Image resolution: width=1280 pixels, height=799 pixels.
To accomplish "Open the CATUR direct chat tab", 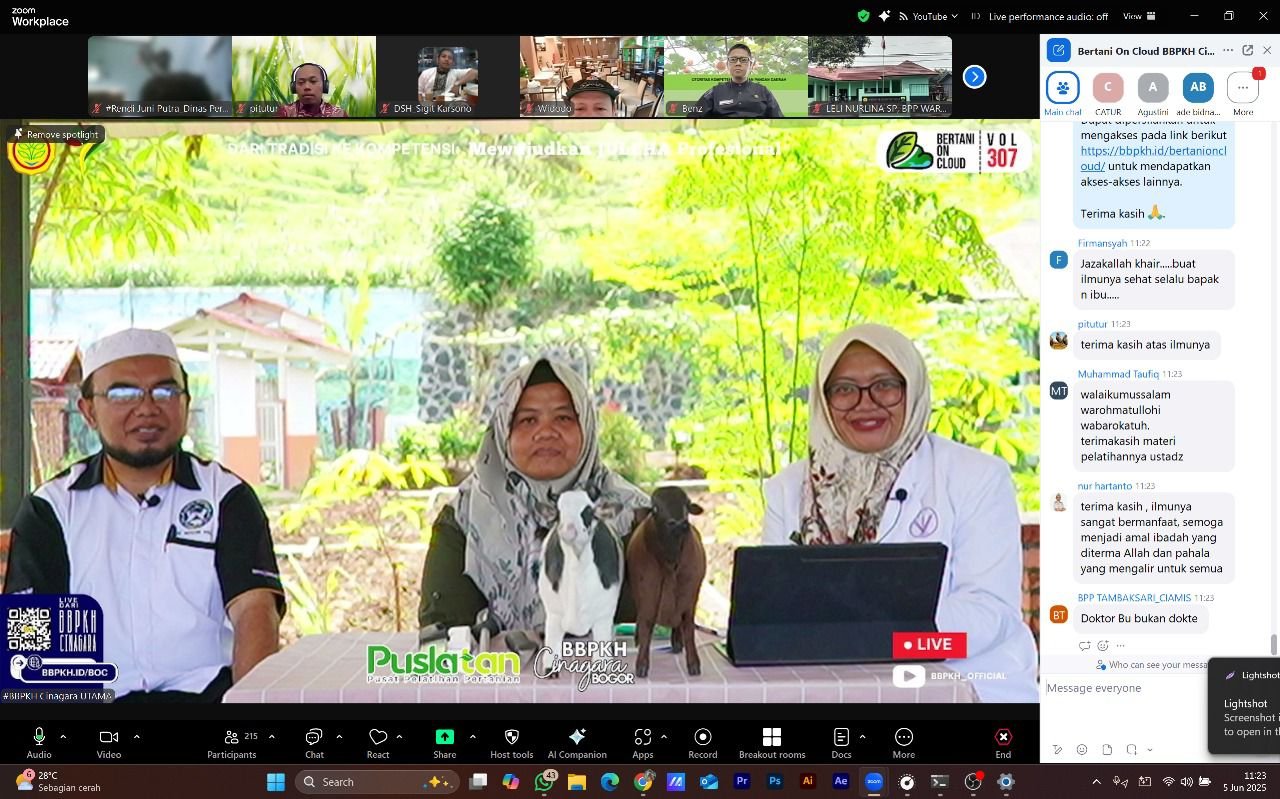I will (x=1107, y=89).
